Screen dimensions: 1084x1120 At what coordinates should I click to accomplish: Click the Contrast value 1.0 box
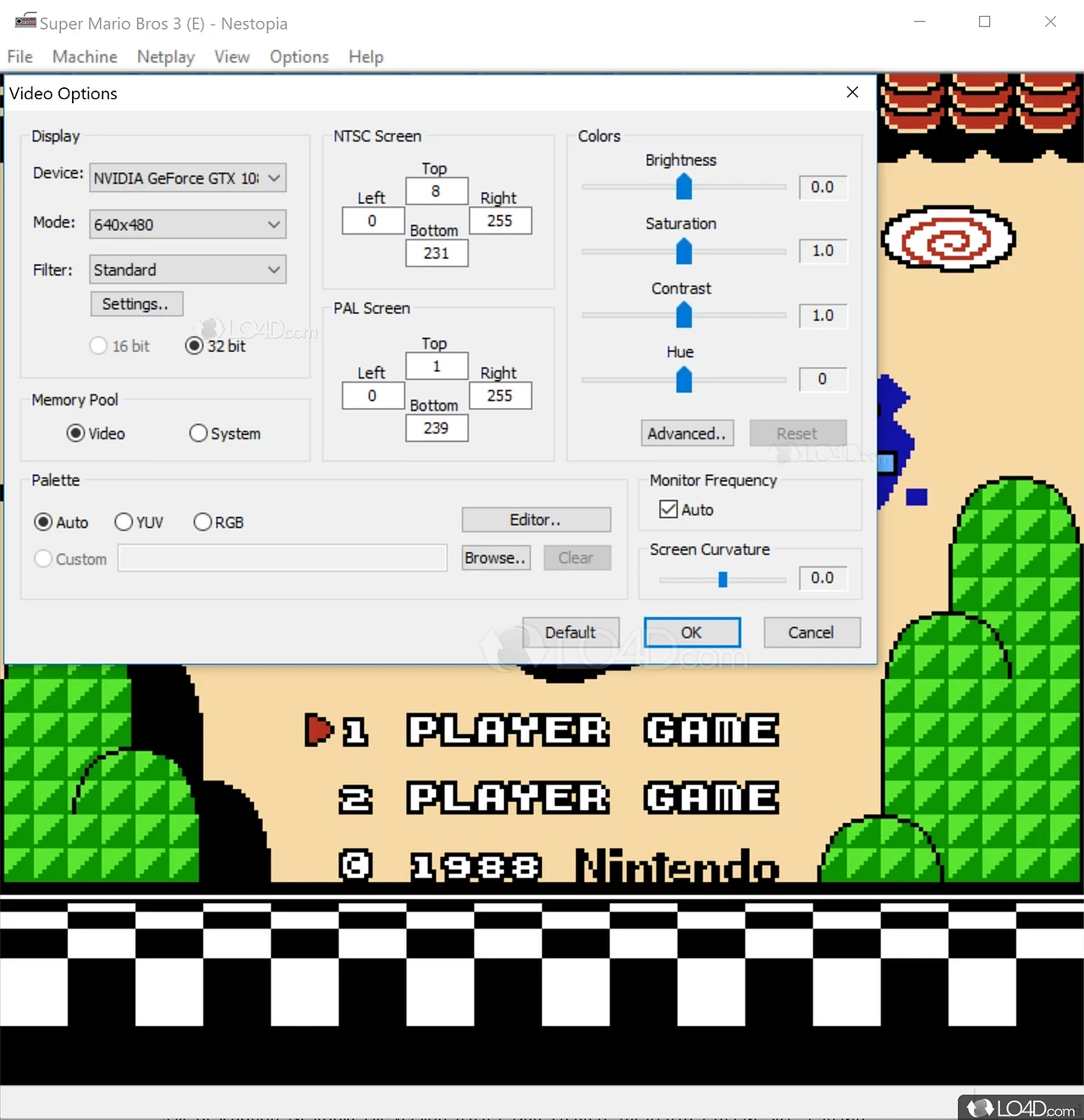pos(823,316)
